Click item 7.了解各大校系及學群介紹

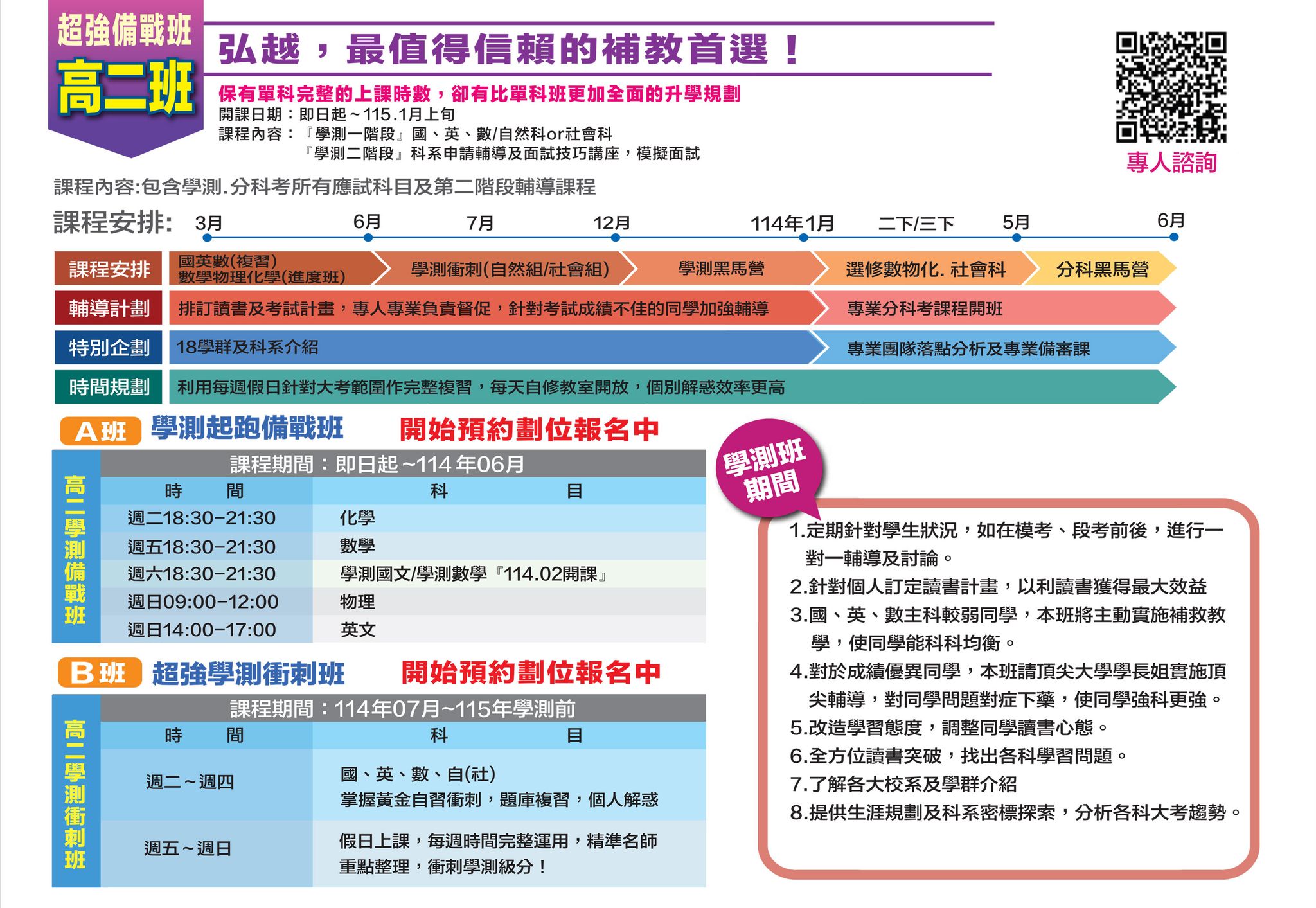point(903,784)
